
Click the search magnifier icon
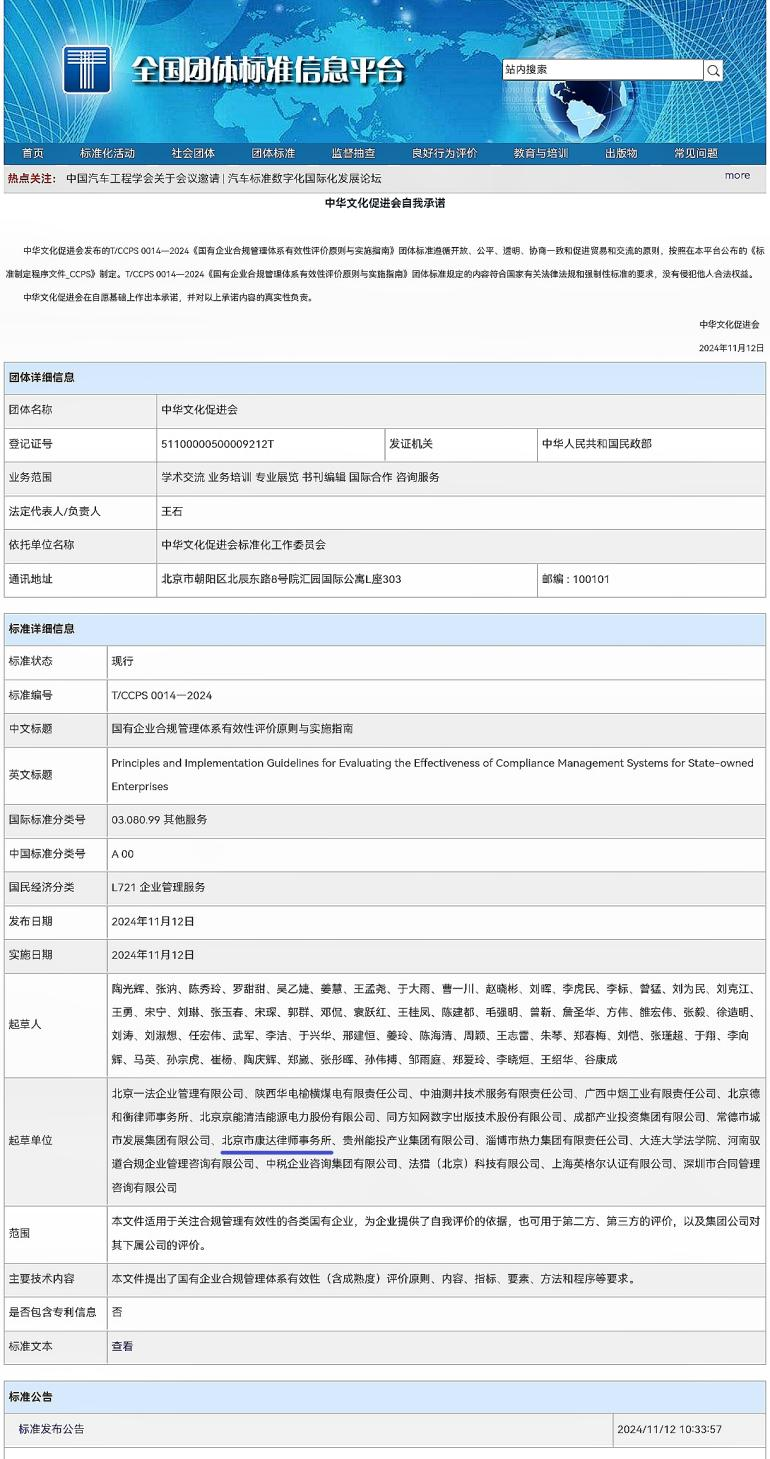click(713, 70)
